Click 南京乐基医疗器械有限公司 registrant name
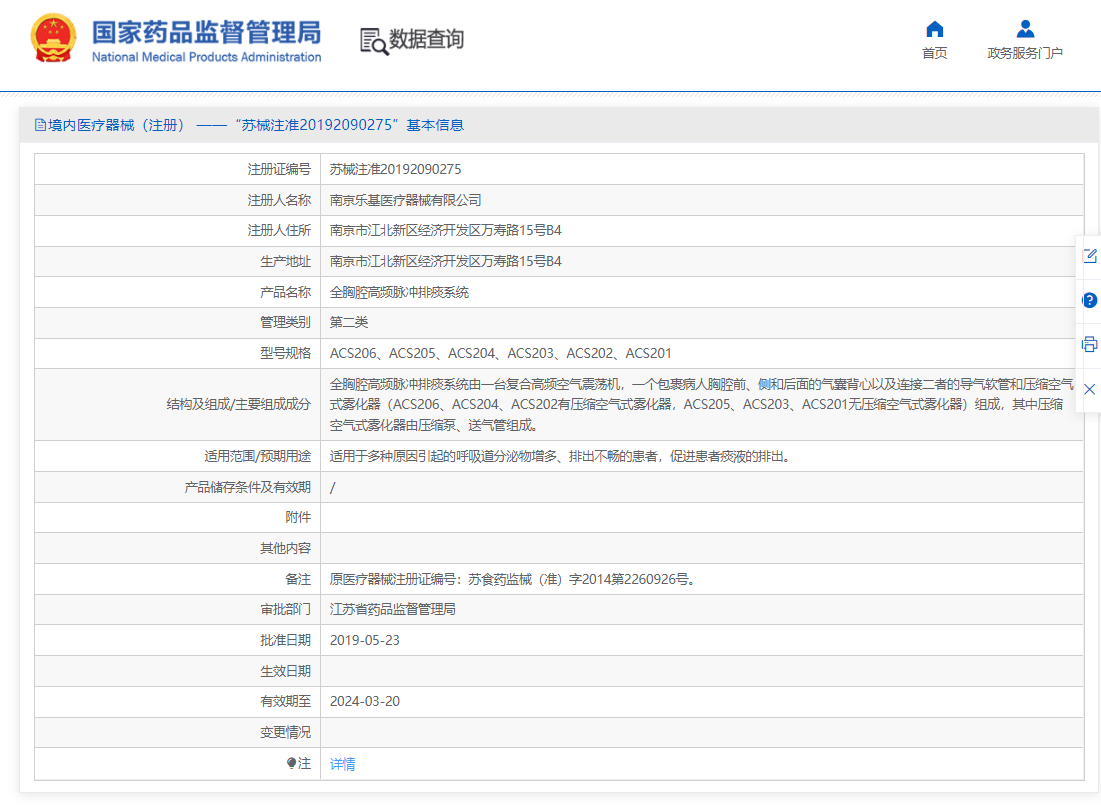Viewport: 1101px width, 809px height. click(405, 200)
